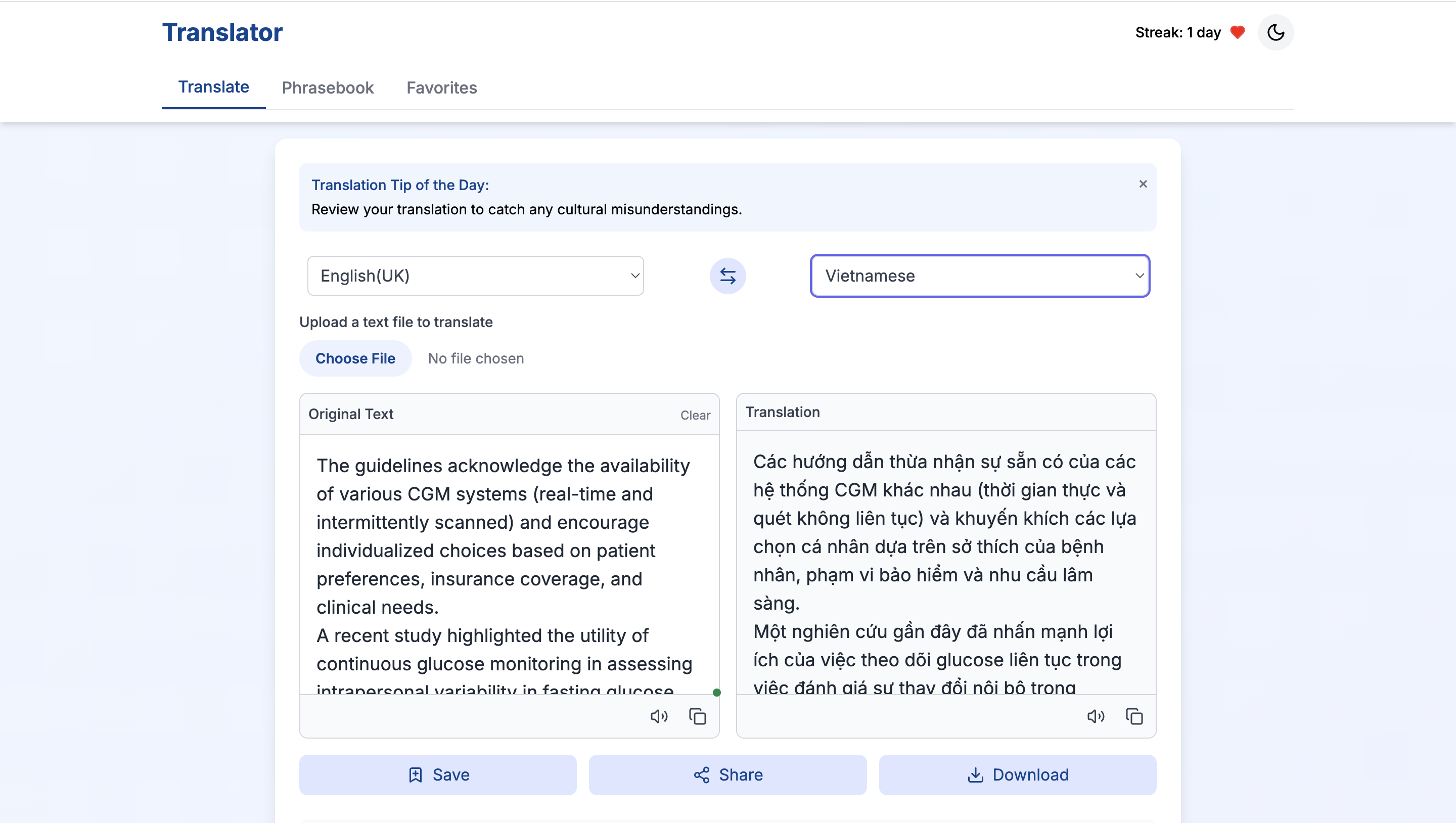Copy the original text to clipboard
1456x823 pixels.
pos(698,716)
